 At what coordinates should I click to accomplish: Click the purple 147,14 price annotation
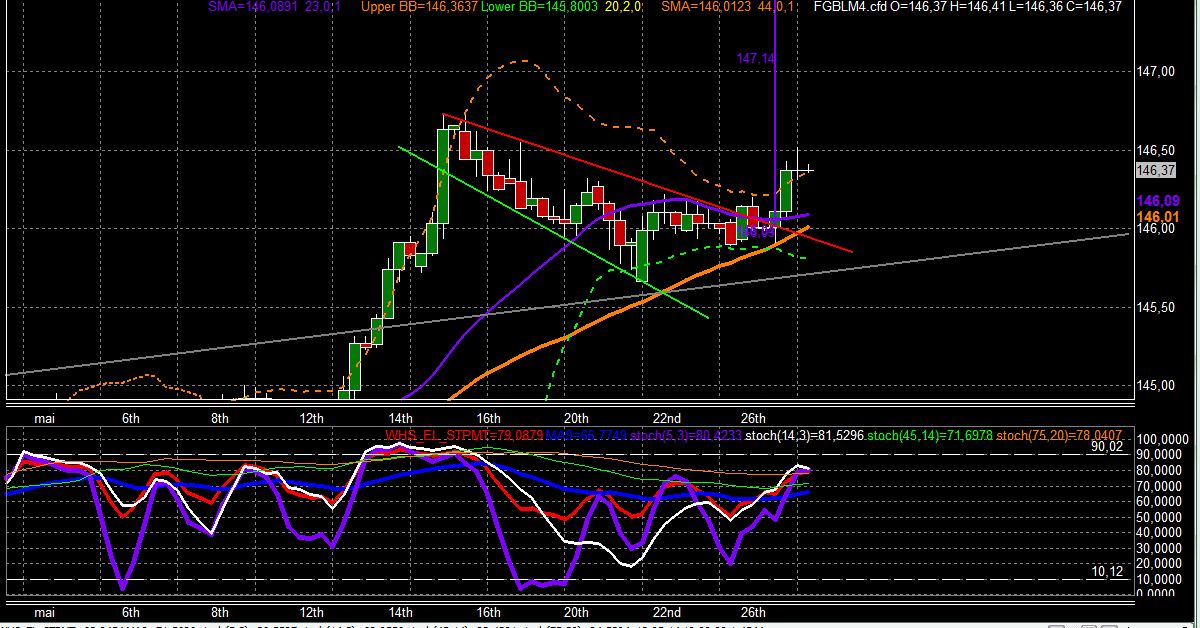(756, 59)
